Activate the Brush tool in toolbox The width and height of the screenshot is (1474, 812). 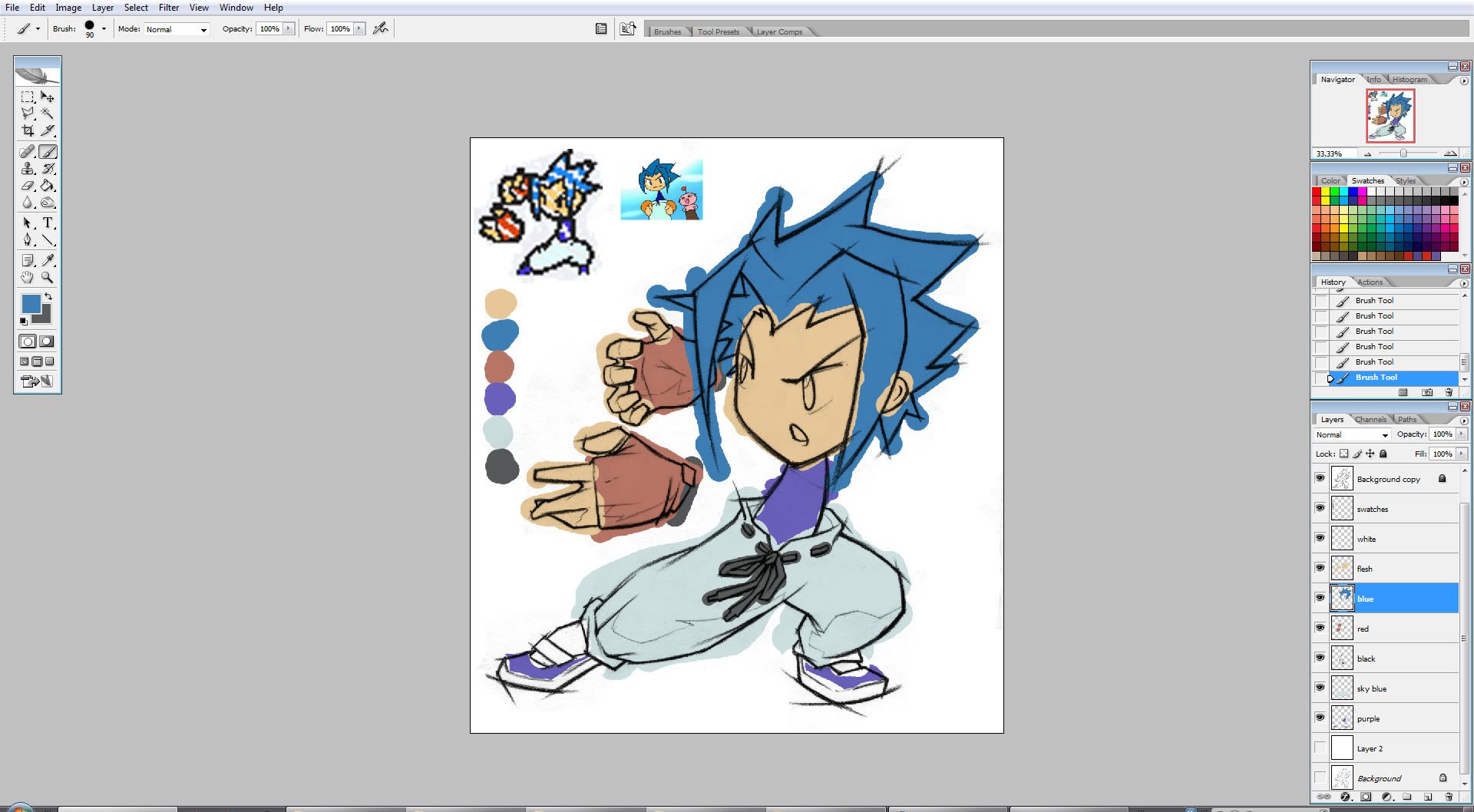tap(48, 152)
